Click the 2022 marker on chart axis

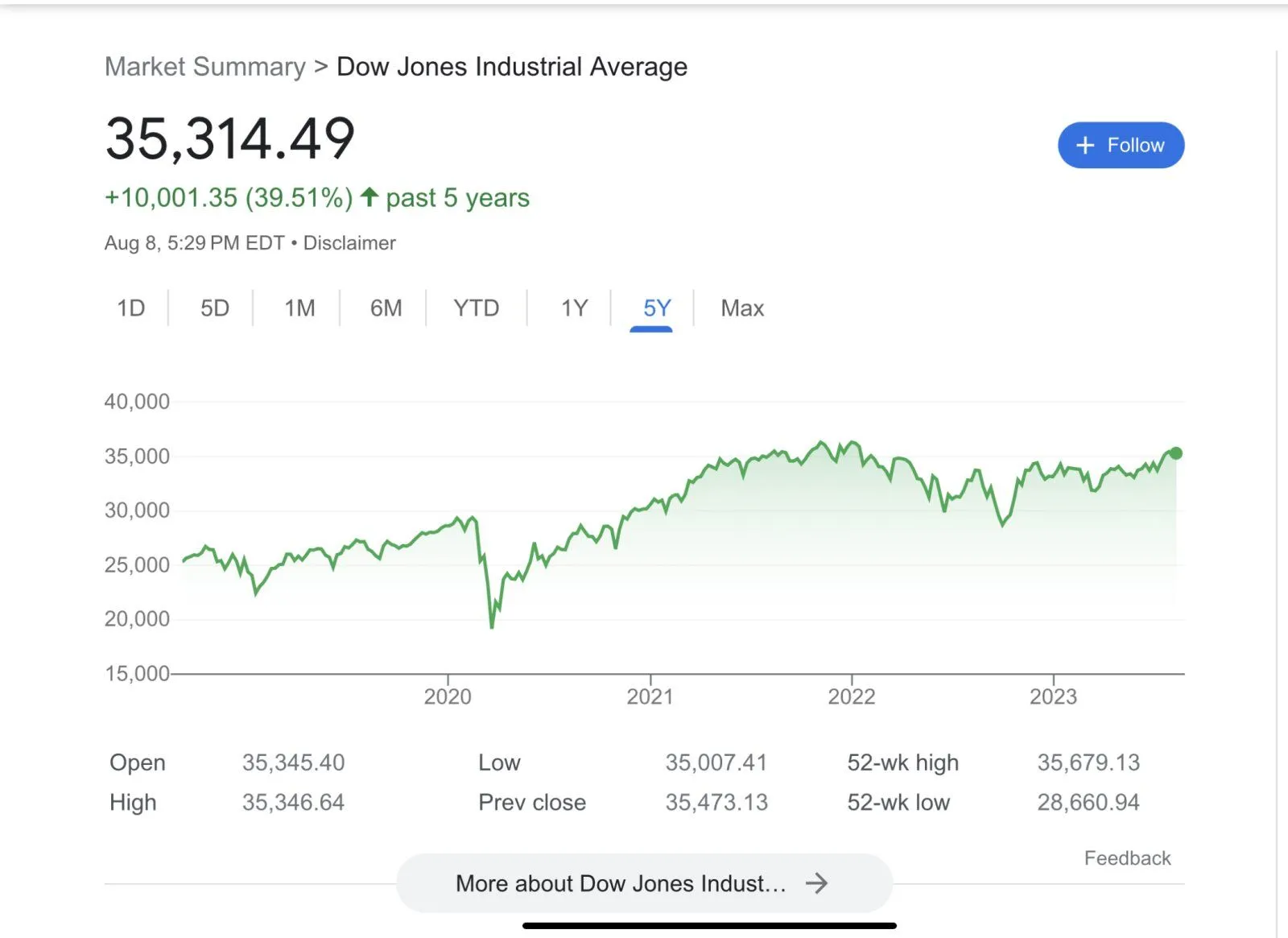click(x=852, y=696)
